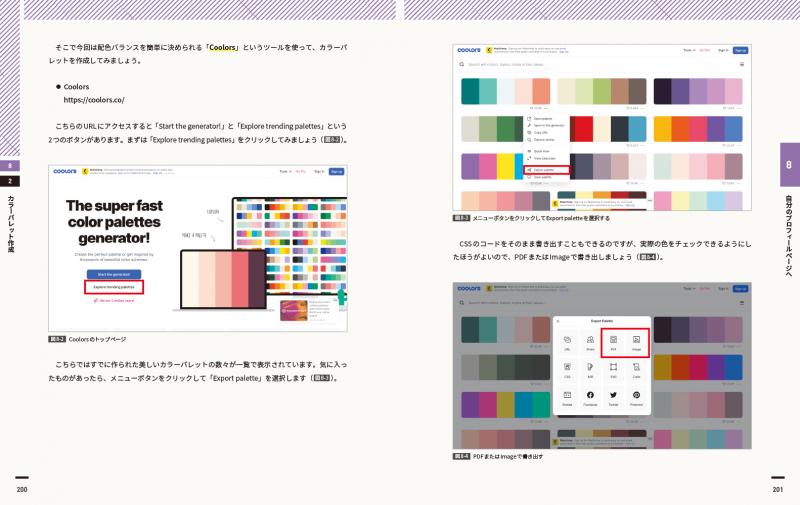Select the ASE export icon
Viewport: 800px width, 505px height.
pyautogui.click(x=590, y=367)
